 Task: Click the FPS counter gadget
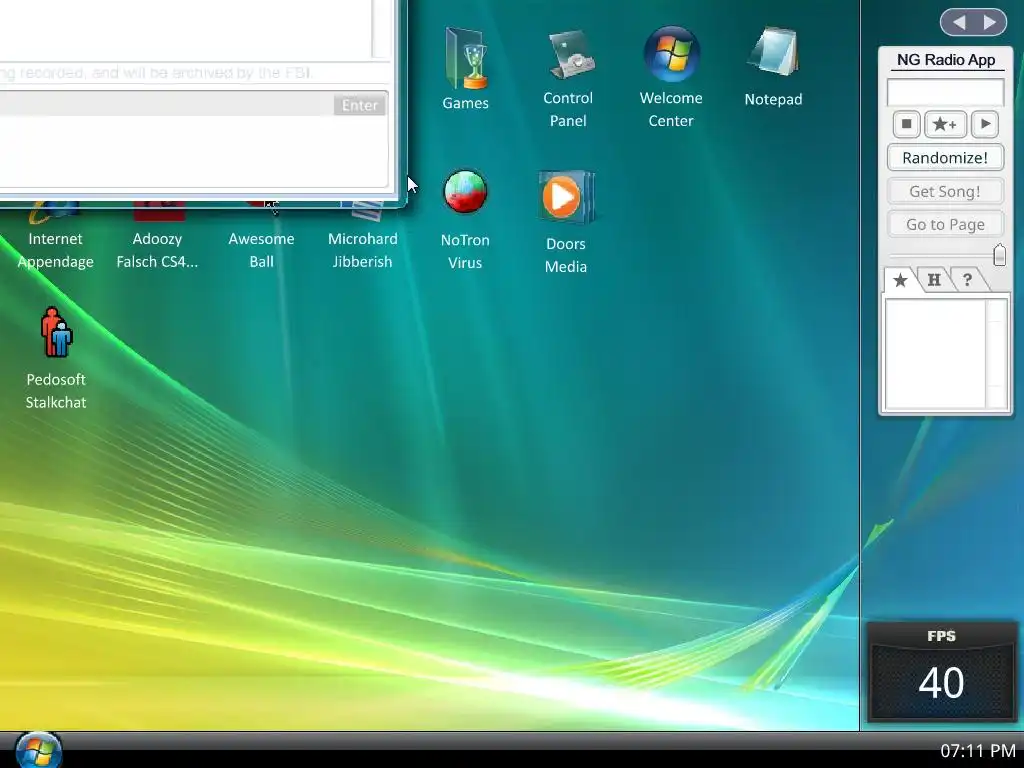point(942,671)
